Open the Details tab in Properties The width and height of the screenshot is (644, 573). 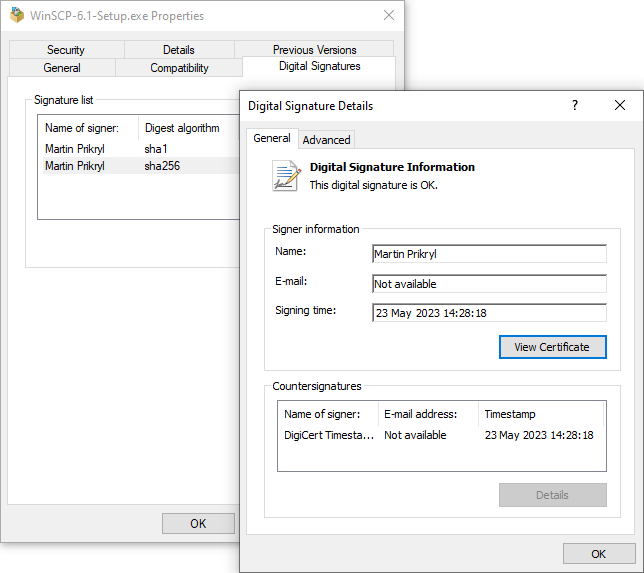pyautogui.click(x=179, y=50)
